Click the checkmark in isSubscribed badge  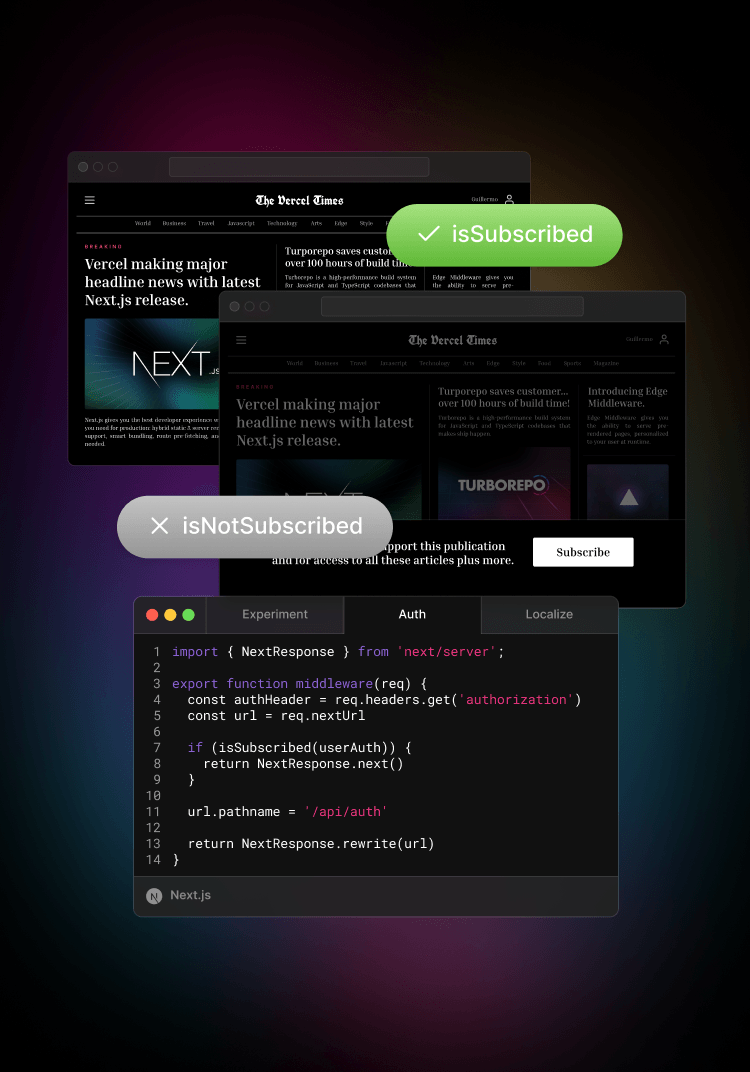point(429,234)
